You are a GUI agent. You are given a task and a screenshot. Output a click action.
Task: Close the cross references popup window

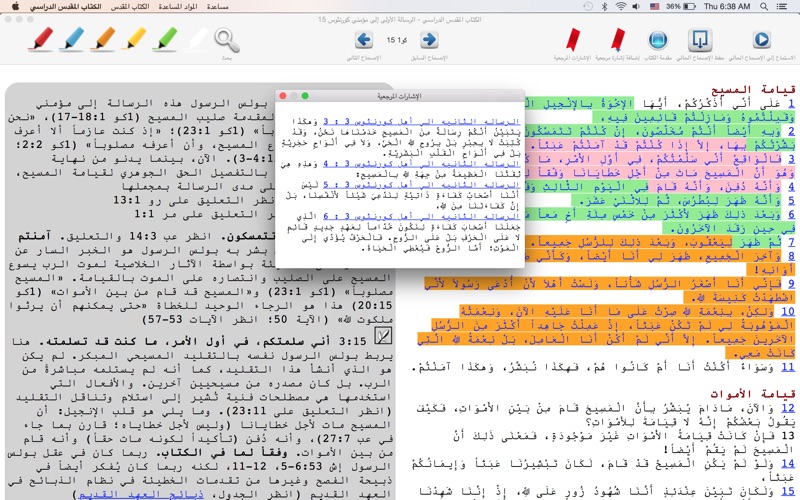click(284, 96)
